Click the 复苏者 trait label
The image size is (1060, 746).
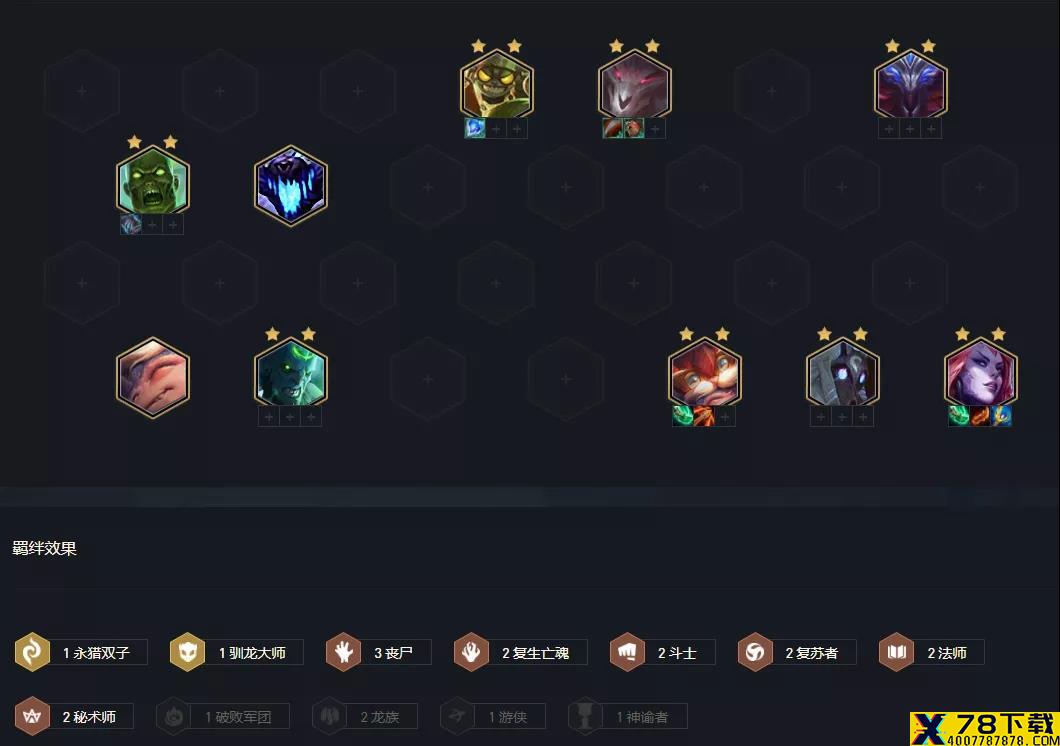tap(812, 653)
